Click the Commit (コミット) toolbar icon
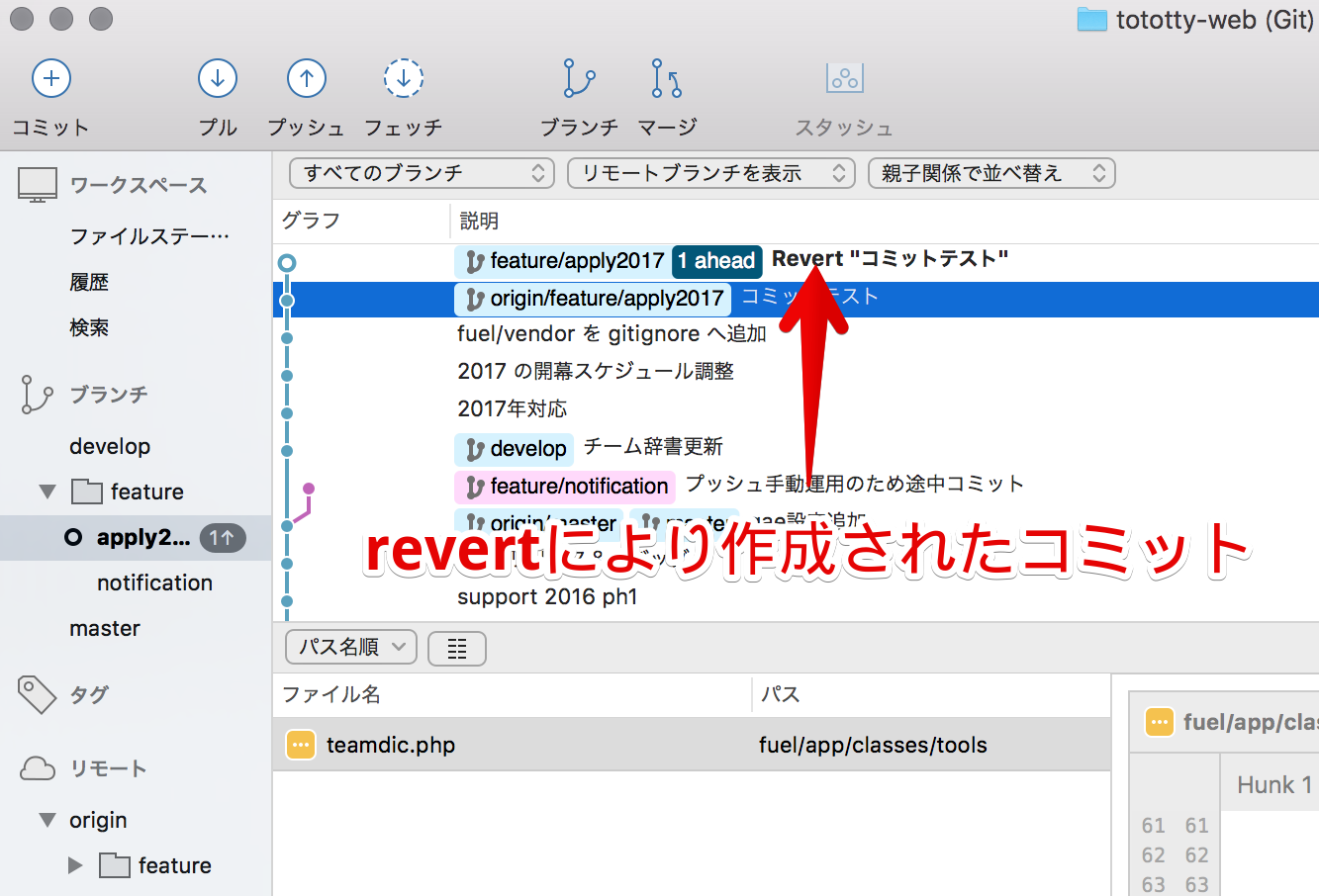The height and width of the screenshot is (896, 1319). click(x=51, y=78)
